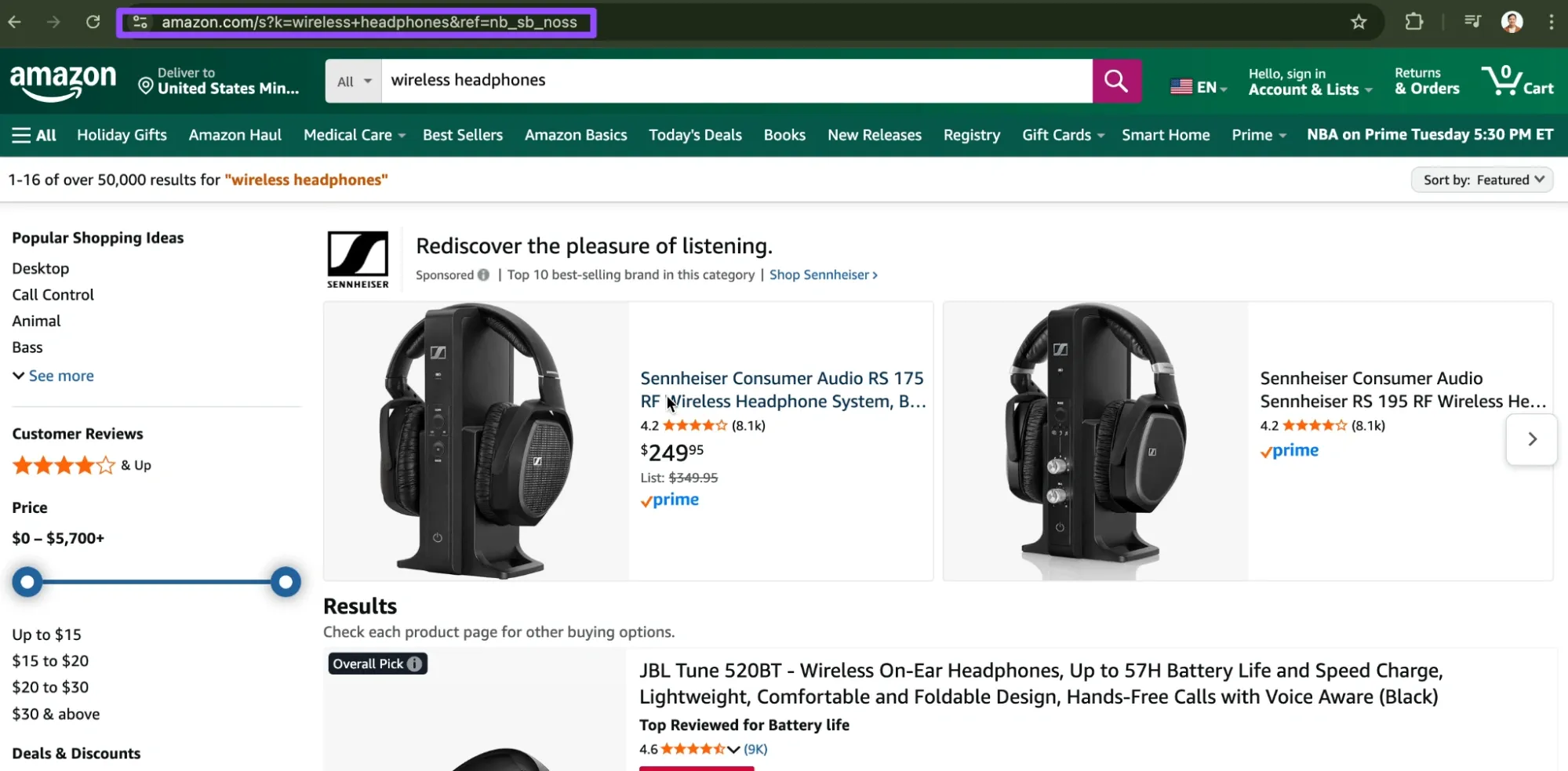Go back using the browser arrow

pyautogui.click(x=14, y=22)
